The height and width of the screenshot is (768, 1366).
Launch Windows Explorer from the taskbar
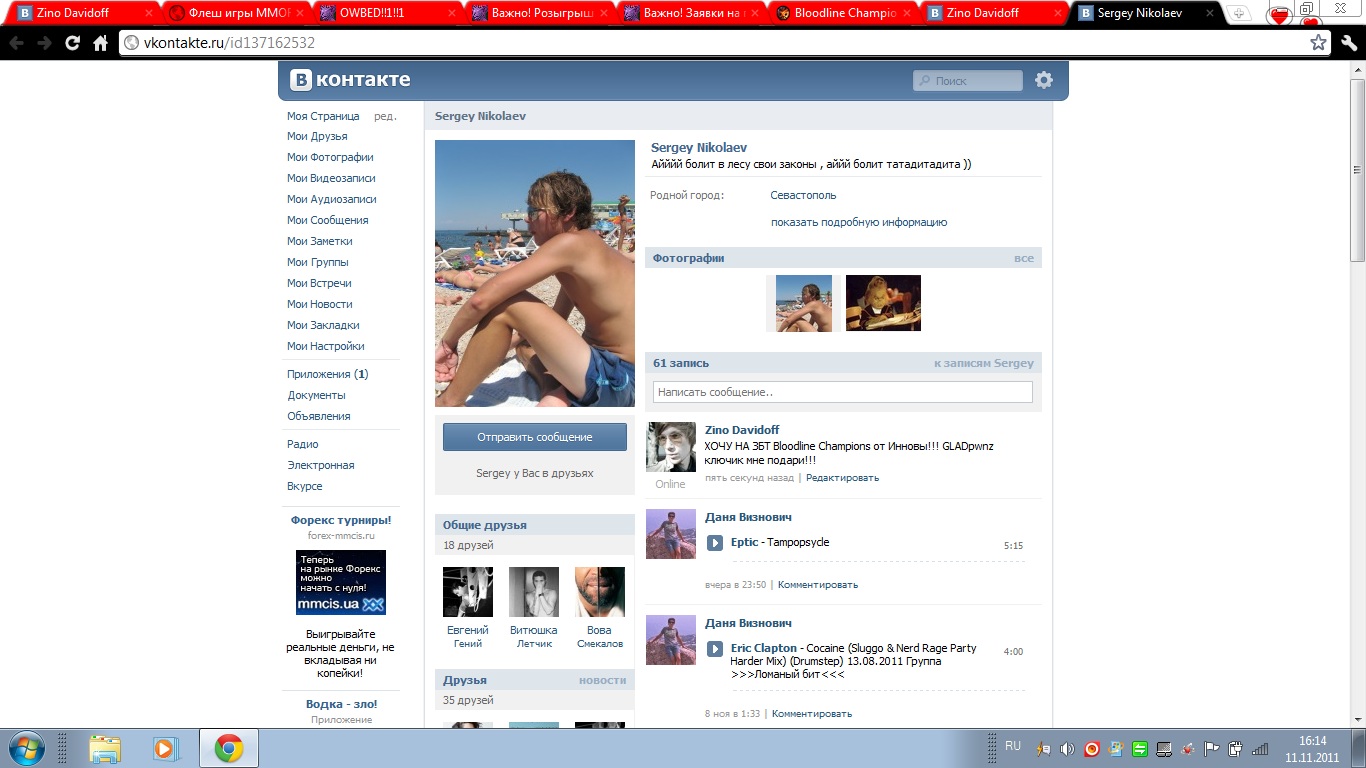pyautogui.click(x=105, y=748)
